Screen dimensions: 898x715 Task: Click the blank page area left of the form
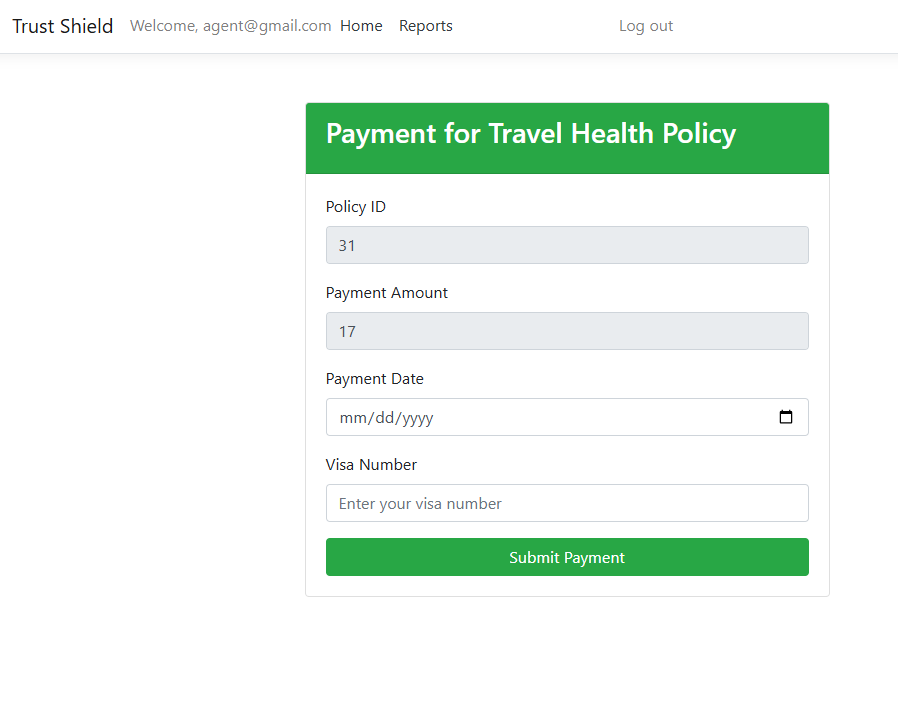click(150, 350)
